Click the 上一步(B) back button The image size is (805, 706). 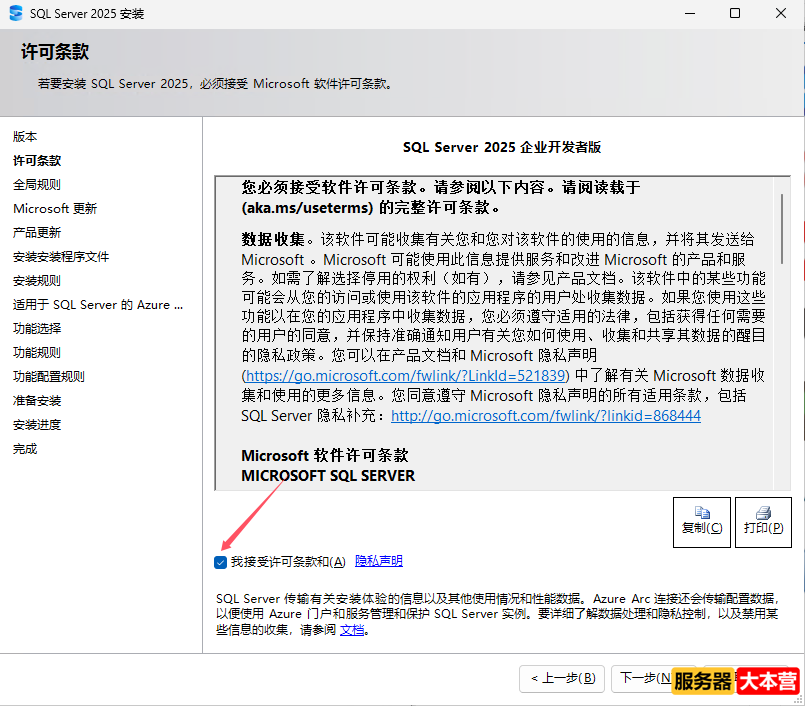click(561, 678)
